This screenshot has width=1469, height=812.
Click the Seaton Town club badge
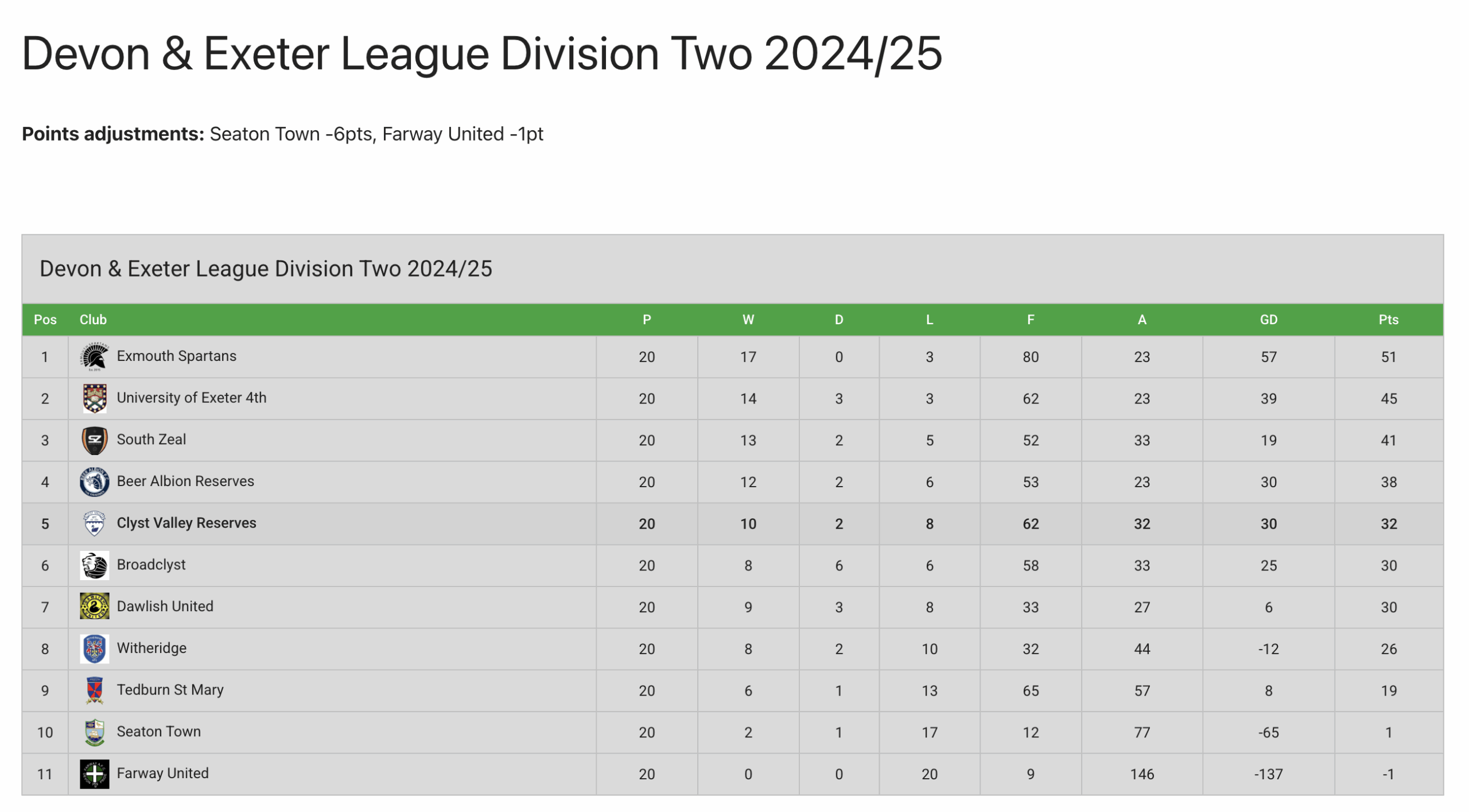point(94,732)
